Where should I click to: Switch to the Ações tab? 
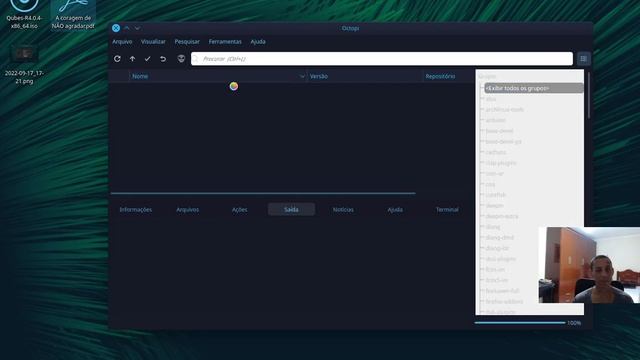point(240,209)
